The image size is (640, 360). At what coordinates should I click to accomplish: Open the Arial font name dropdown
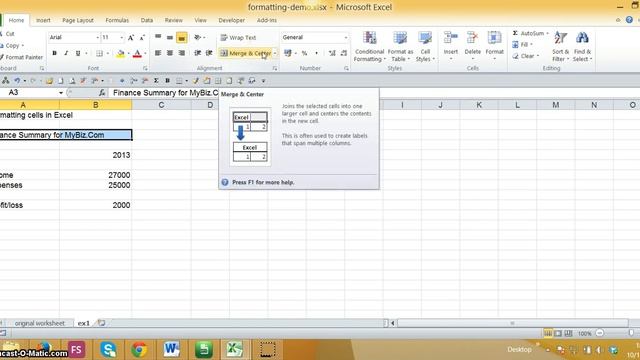(97, 38)
